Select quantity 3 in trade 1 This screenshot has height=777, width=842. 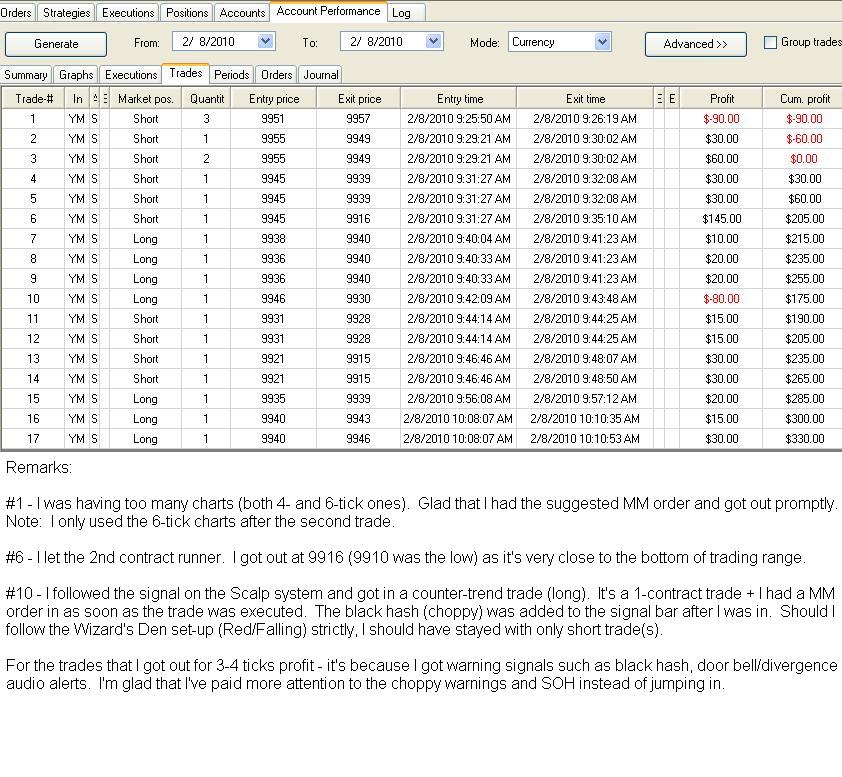click(206, 119)
